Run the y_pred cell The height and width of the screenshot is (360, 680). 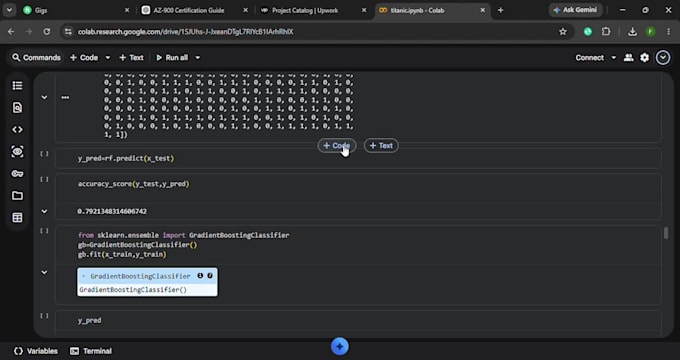(44, 316)
